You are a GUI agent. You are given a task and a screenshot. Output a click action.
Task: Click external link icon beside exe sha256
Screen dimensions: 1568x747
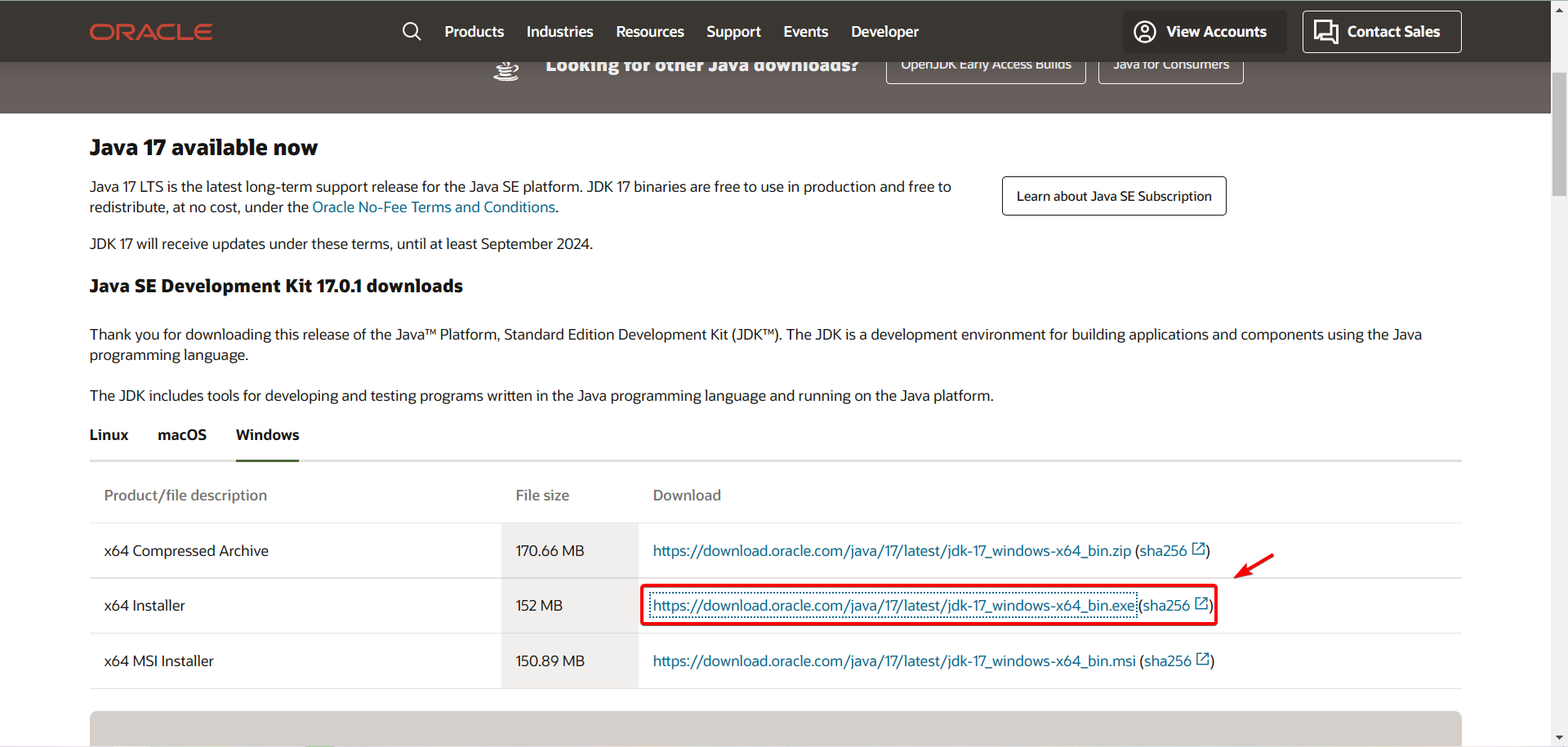click(1201, 604)
